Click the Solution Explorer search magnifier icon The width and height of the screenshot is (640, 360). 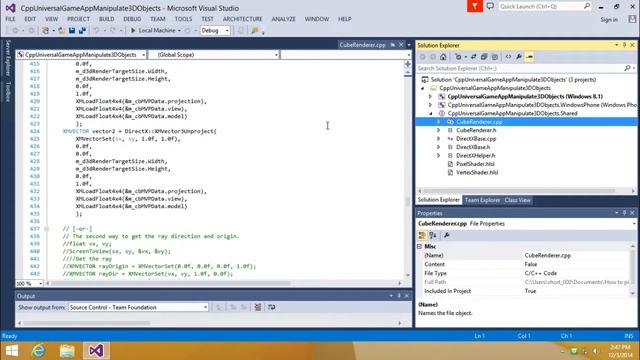click(x=627, y=68)
